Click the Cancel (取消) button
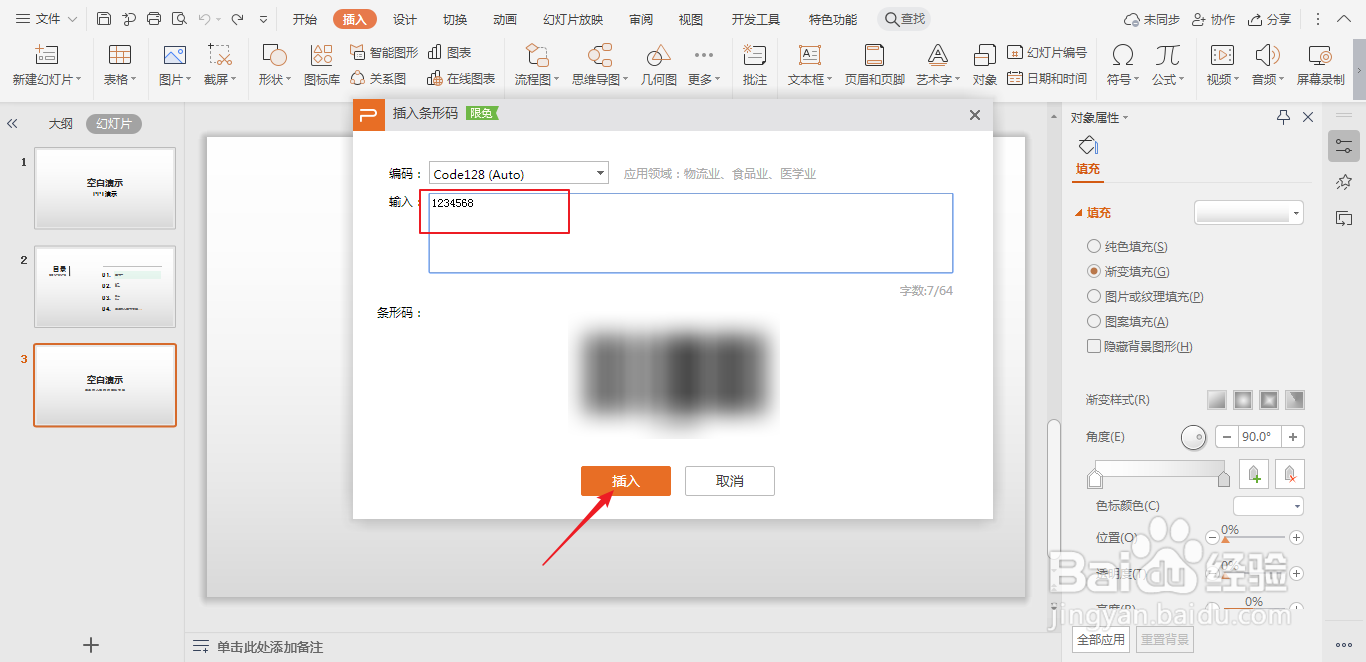Viewport: 1366px width, 662px height. coord(730,481)
